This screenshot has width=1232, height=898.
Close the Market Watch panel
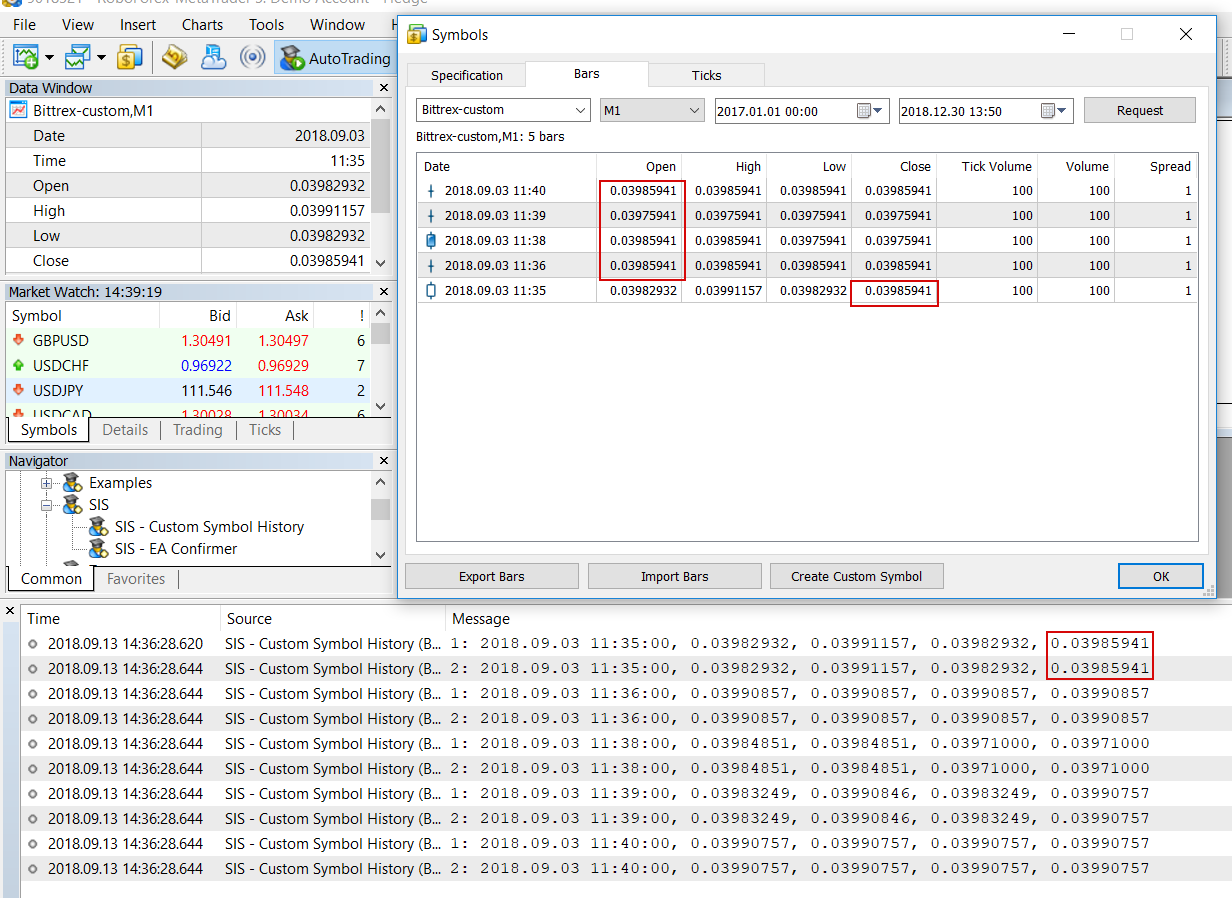coord(383,291)
